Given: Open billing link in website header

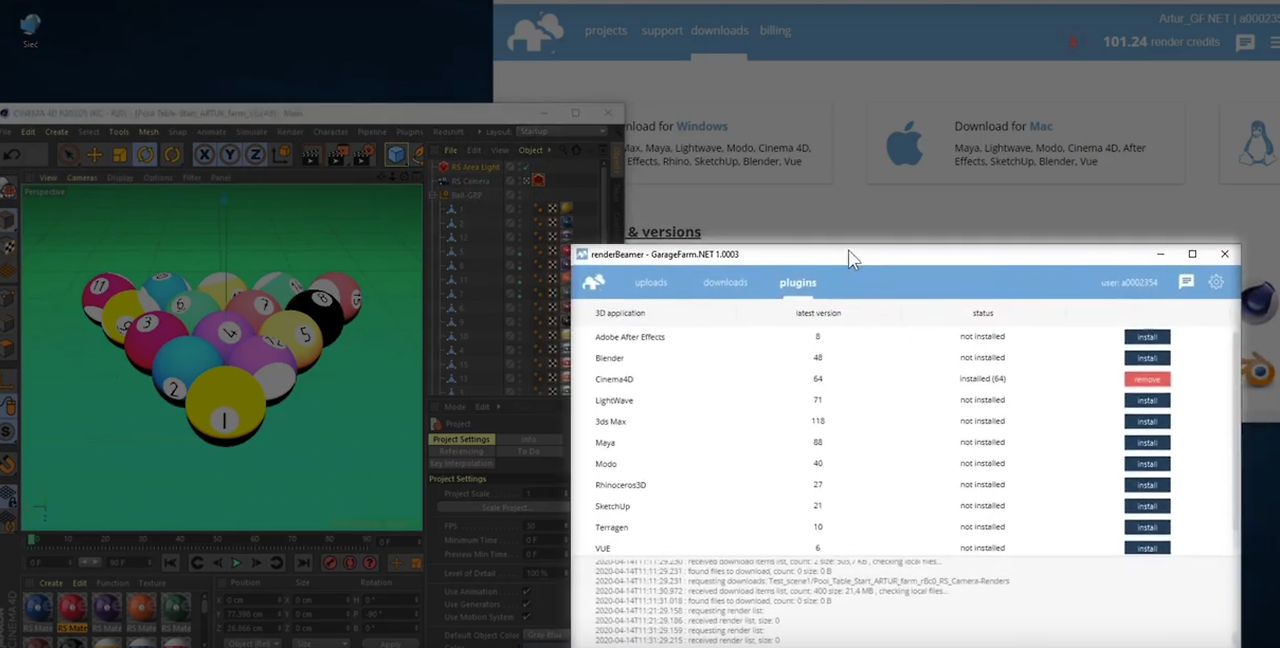Looking at the screenshot, I should (775, 30).
